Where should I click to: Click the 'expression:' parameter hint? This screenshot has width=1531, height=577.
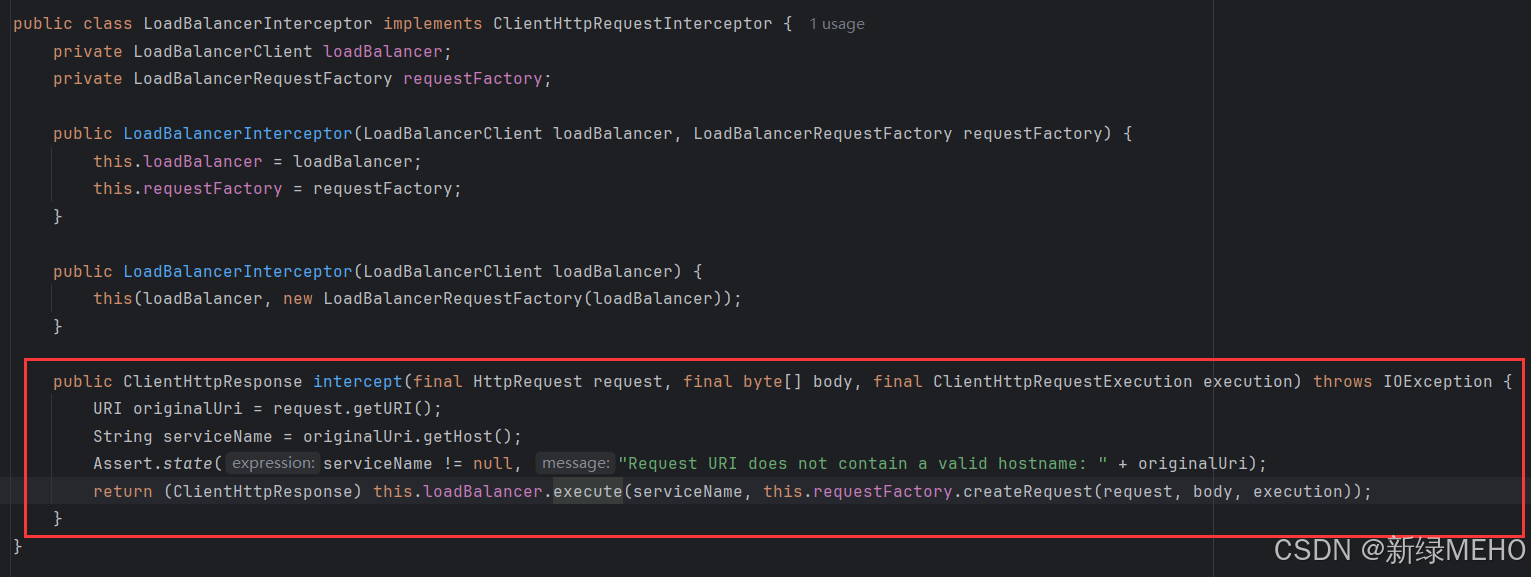(x=274, y=463)
